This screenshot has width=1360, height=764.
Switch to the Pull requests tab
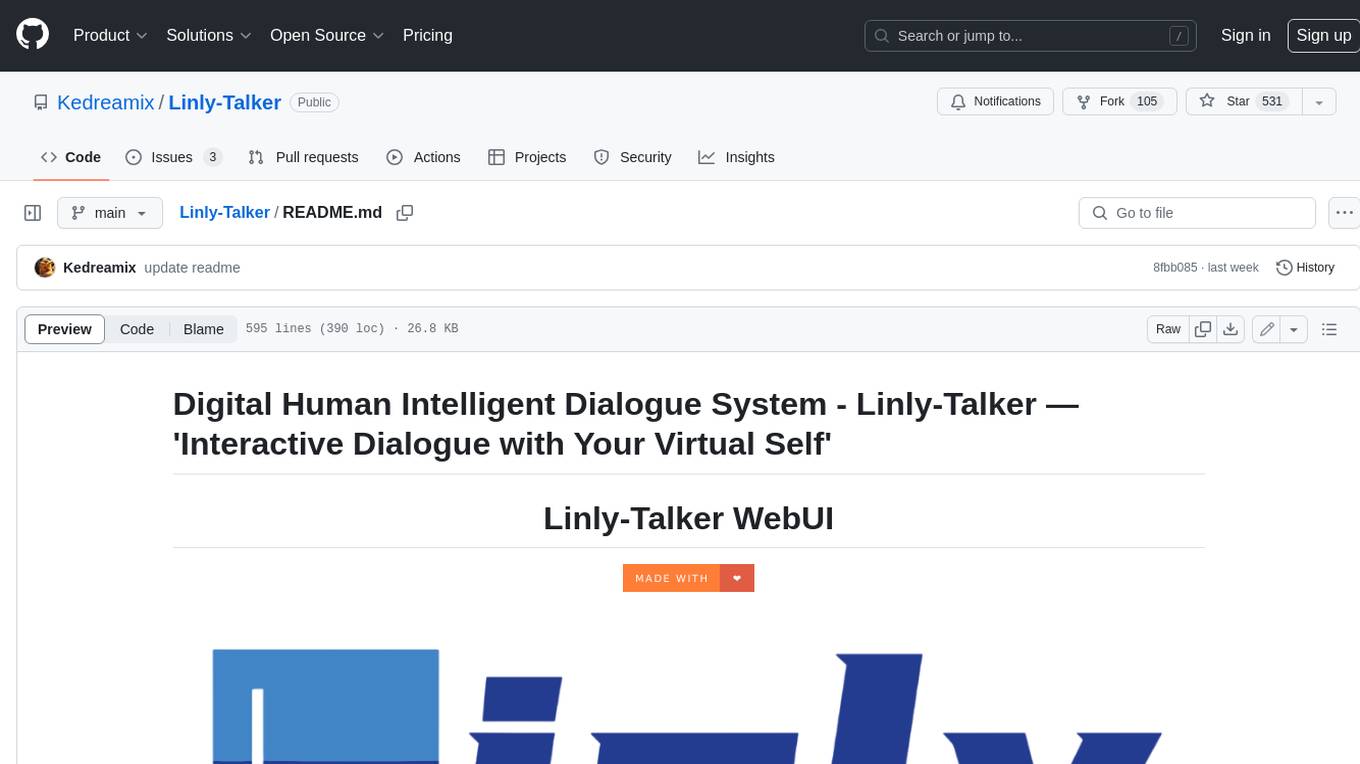[303, 157]
